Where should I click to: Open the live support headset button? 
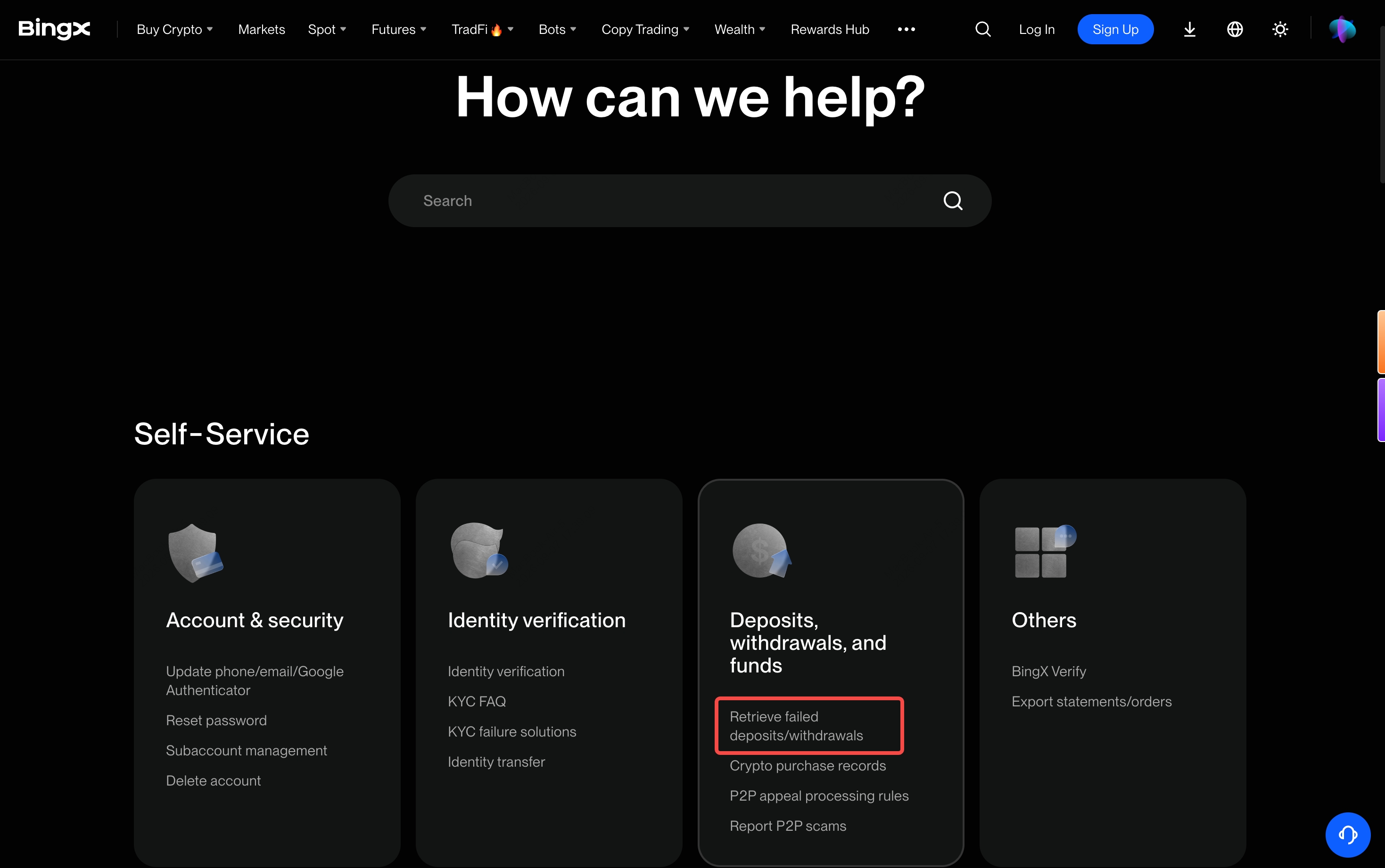tap(1348, 834)
